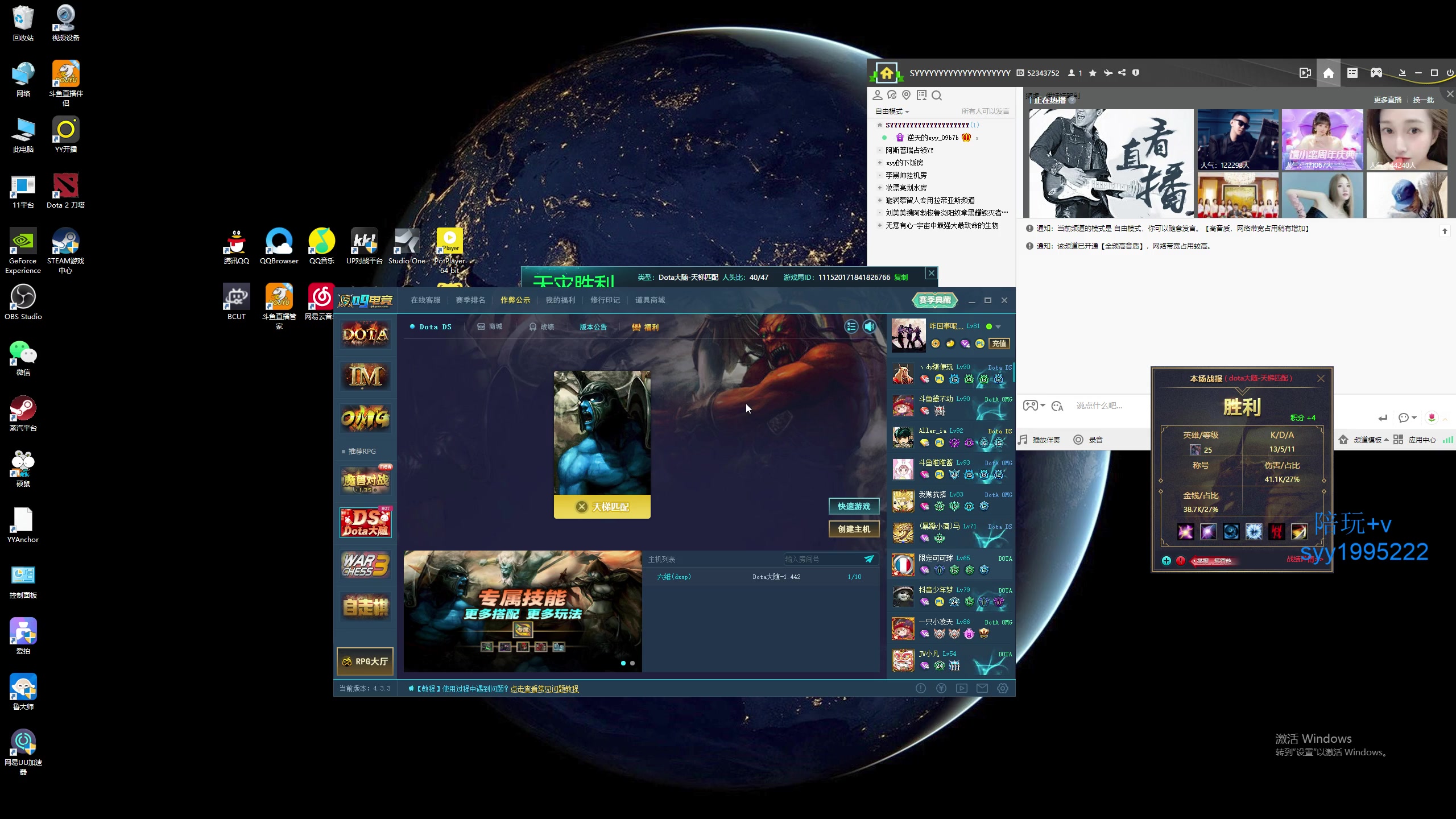Click the 充值 recharge button
1456x819 pixels.
point(999,344)
